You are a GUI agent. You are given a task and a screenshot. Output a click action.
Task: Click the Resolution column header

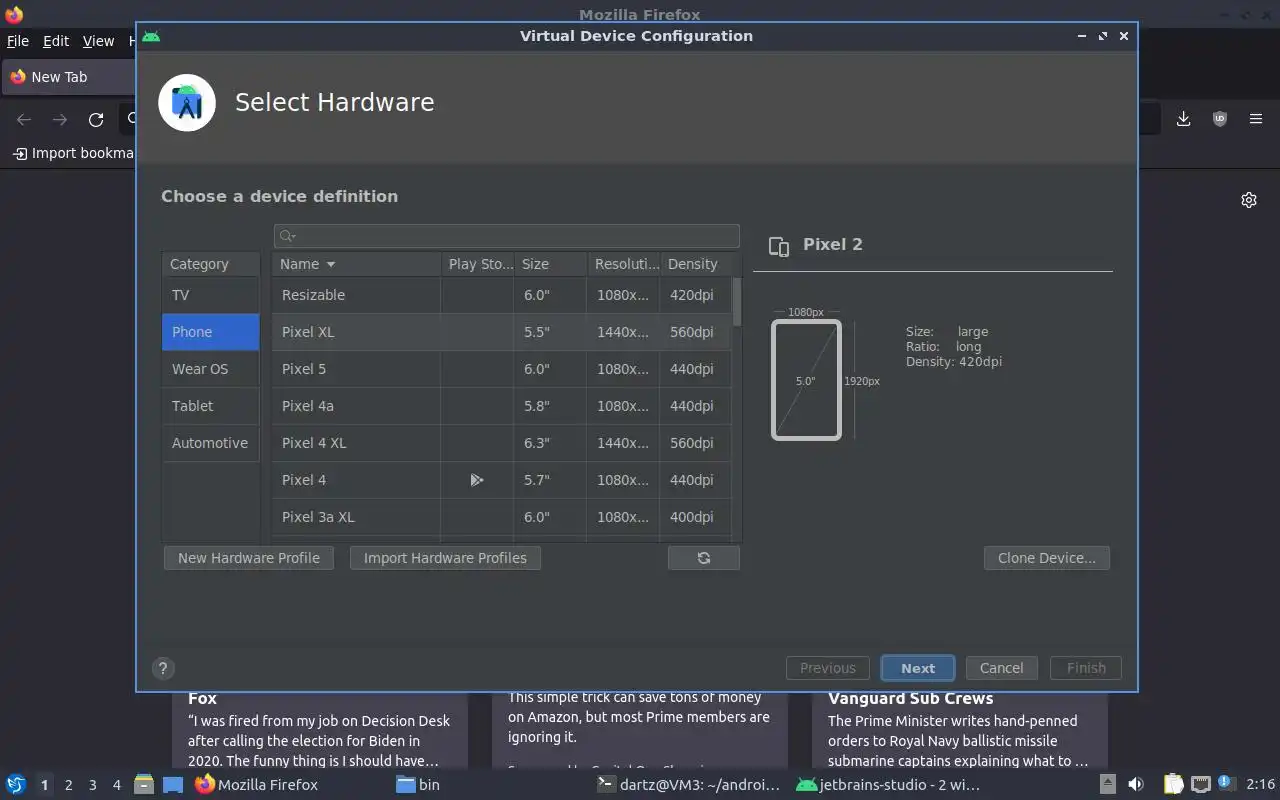(624, 264)
